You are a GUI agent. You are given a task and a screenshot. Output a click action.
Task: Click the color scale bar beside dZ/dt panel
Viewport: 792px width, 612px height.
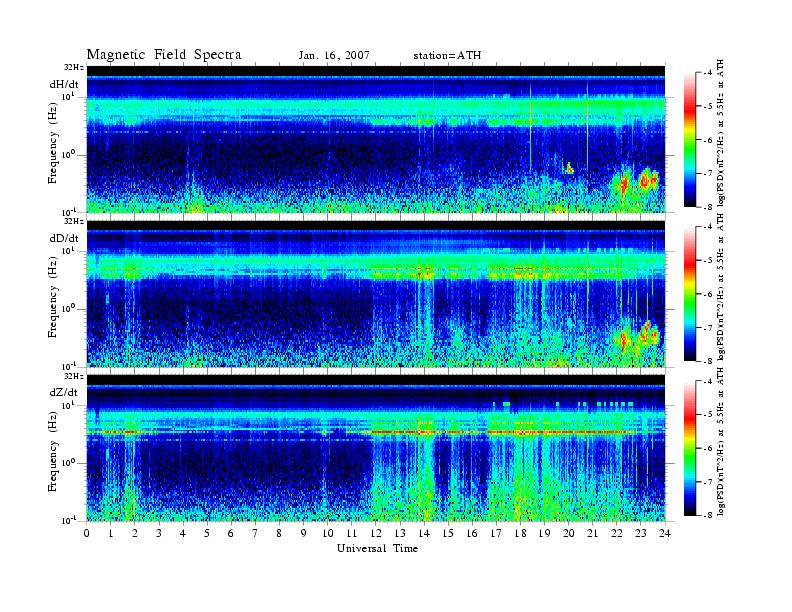(690, 448)
